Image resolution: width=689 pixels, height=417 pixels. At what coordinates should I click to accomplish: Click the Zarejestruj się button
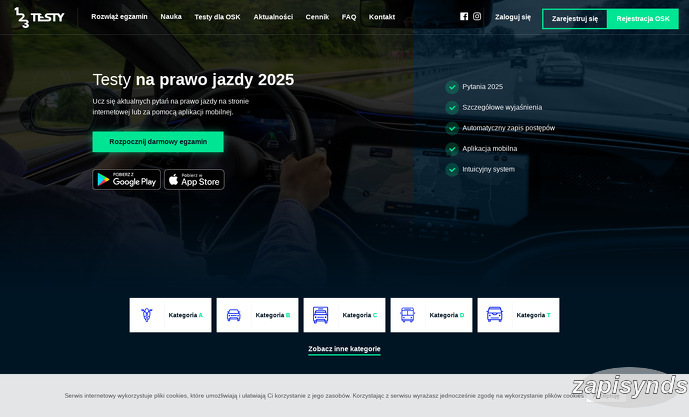tap(574, 18)
